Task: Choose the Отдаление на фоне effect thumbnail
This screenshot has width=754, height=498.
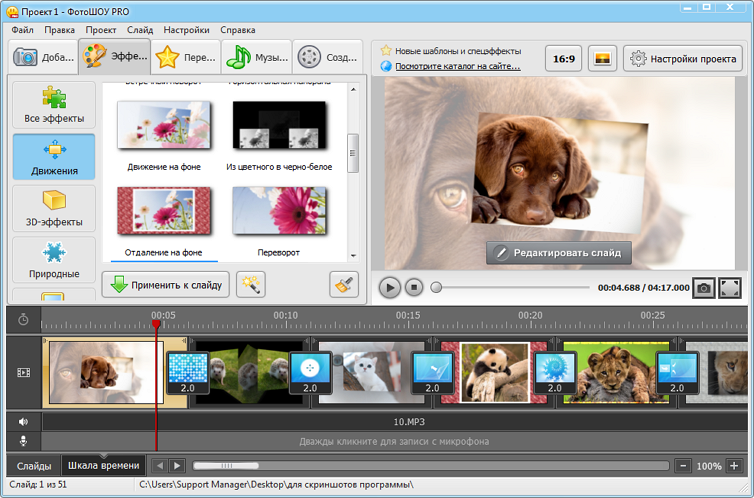Action: [164, 211]
